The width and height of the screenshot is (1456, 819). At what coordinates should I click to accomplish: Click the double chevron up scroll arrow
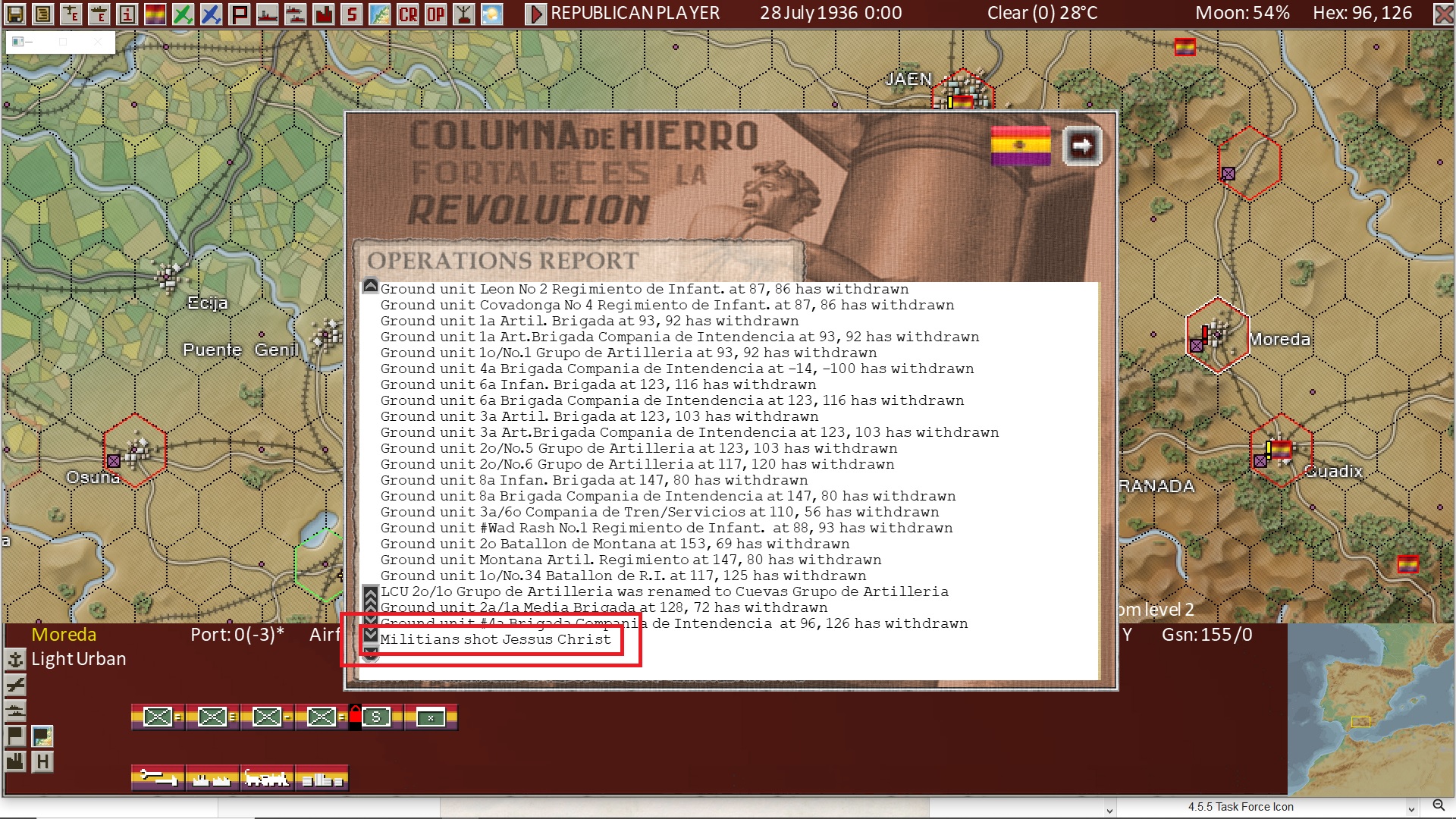[370, 599]
